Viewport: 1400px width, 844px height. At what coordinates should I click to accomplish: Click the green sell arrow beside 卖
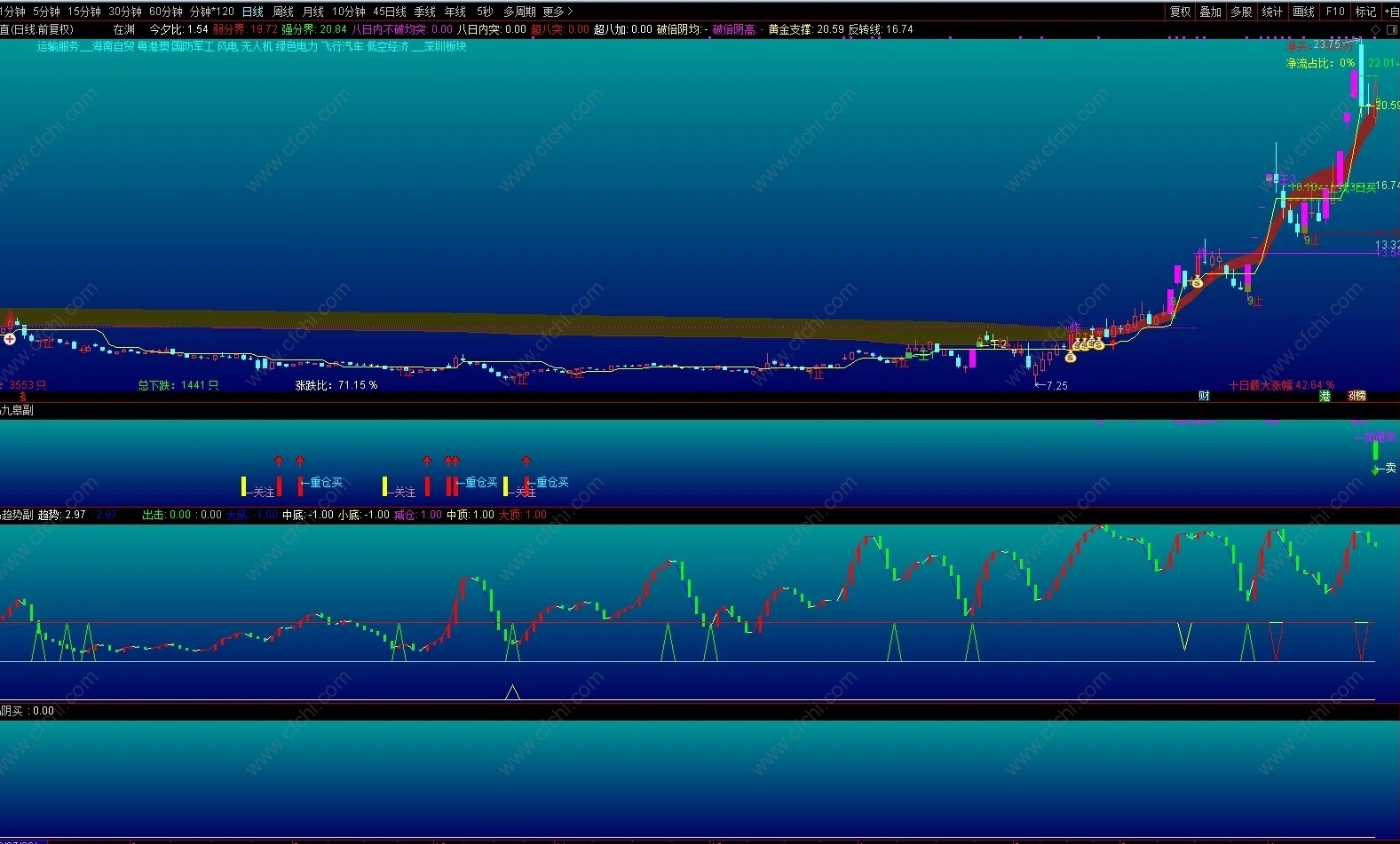(x=1375, y=469)
